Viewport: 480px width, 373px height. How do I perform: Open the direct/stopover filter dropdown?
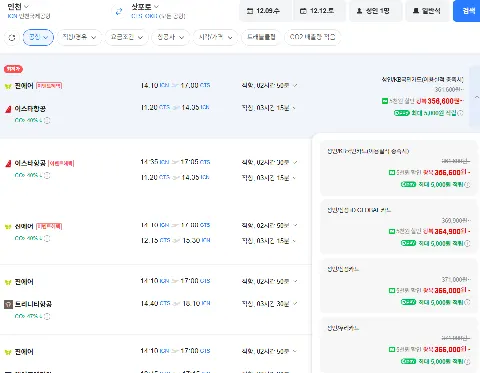(x=79, y=37)
